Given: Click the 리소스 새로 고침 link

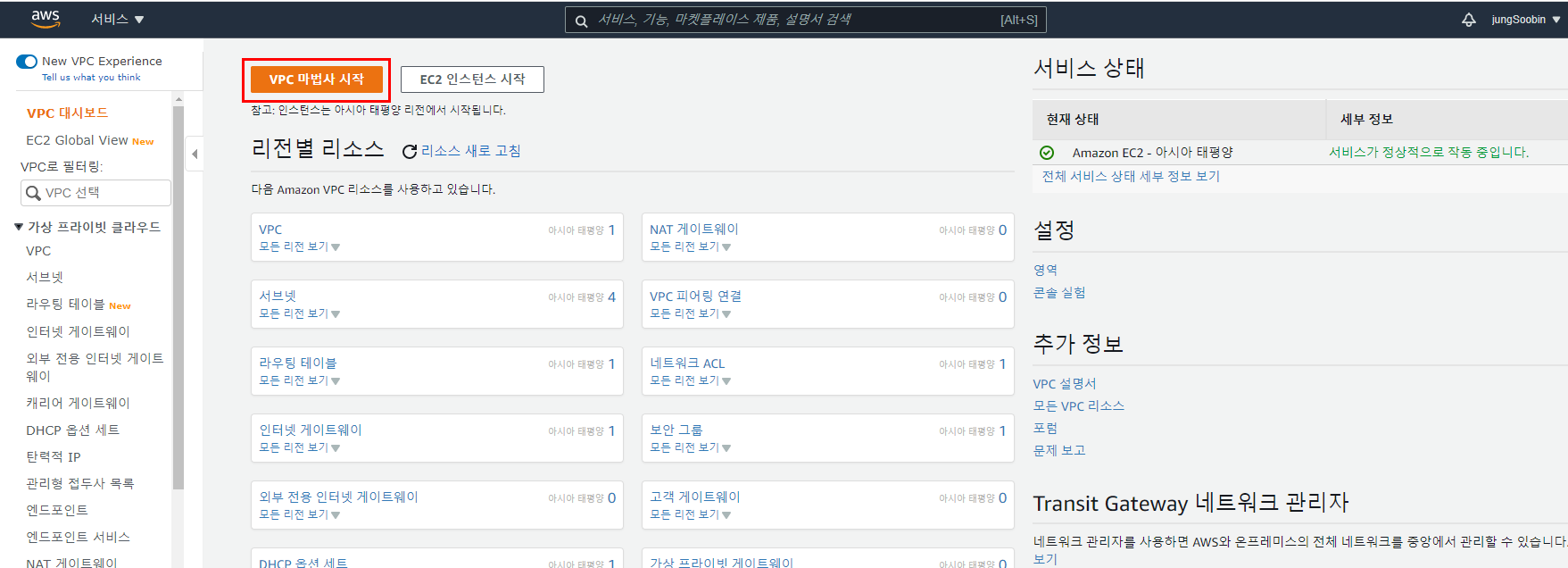Looking at the screenshot, I should pyautogui.click(x=471, y=151).
